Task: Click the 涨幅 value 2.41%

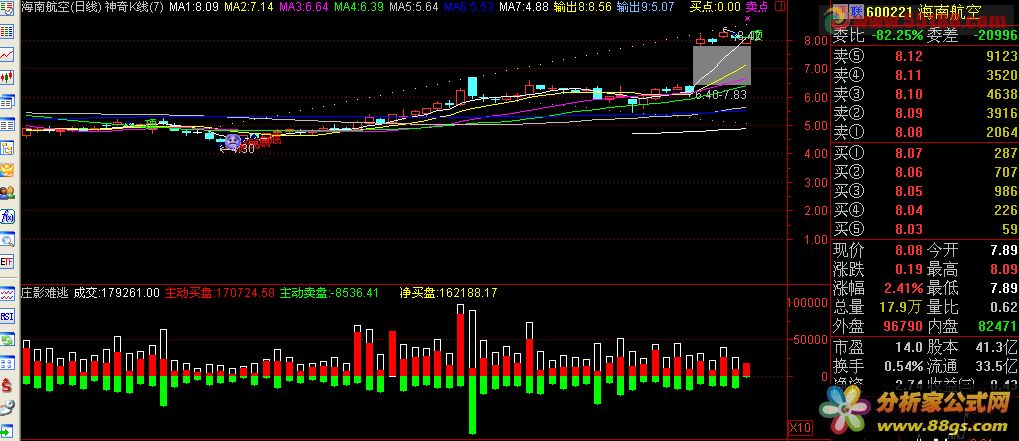Action: click(x=903, y=288)
